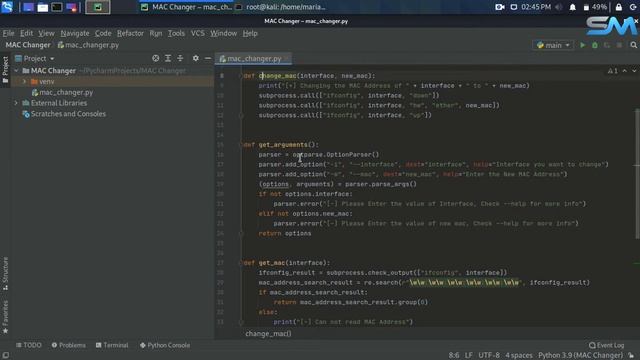Click the battery indicator icon
Image resolution: width=640 pixels, height=360 pixels.
point(586,7)
